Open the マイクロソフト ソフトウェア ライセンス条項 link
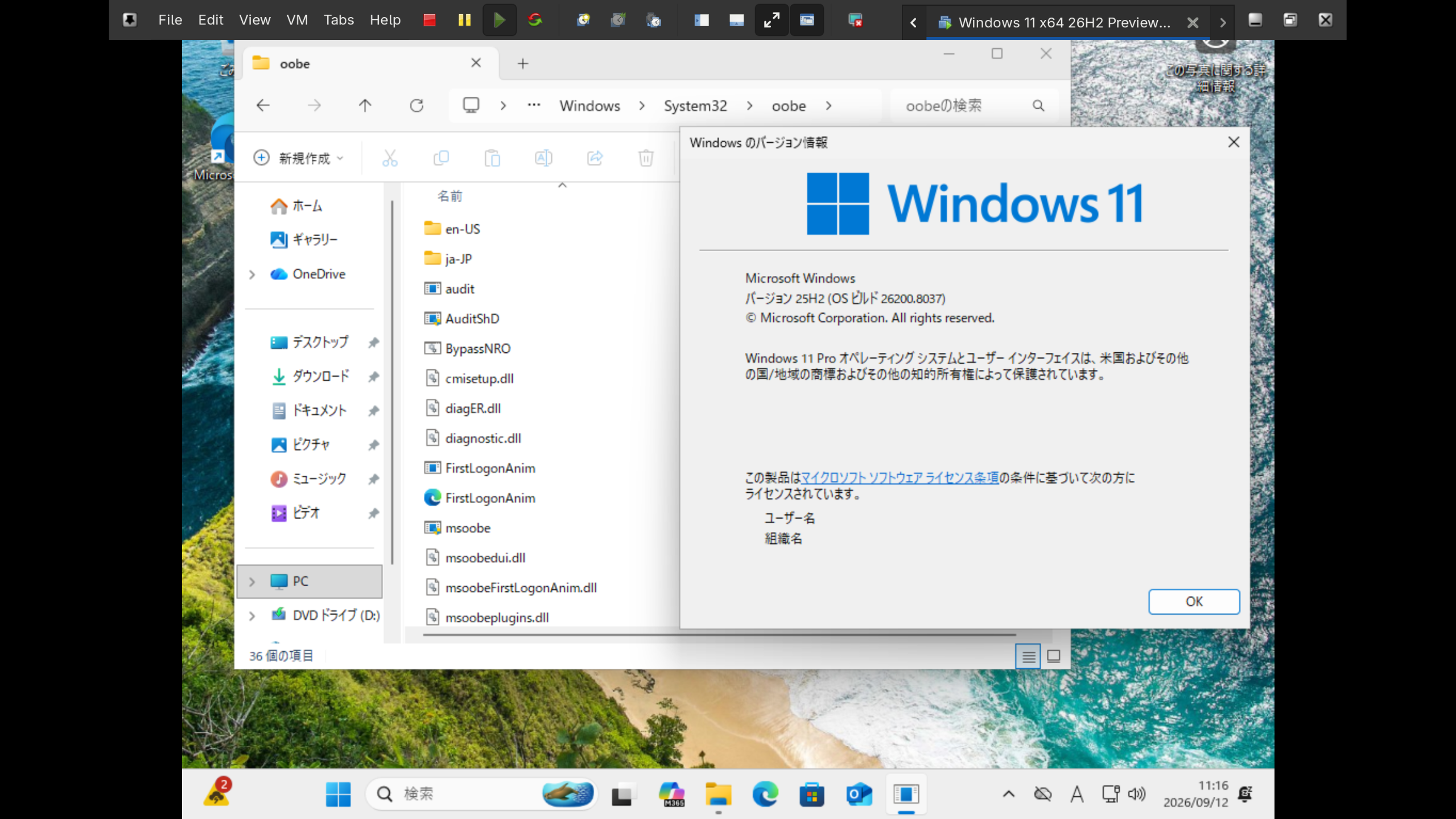1456x819 pixels. [x=900, y=478]
